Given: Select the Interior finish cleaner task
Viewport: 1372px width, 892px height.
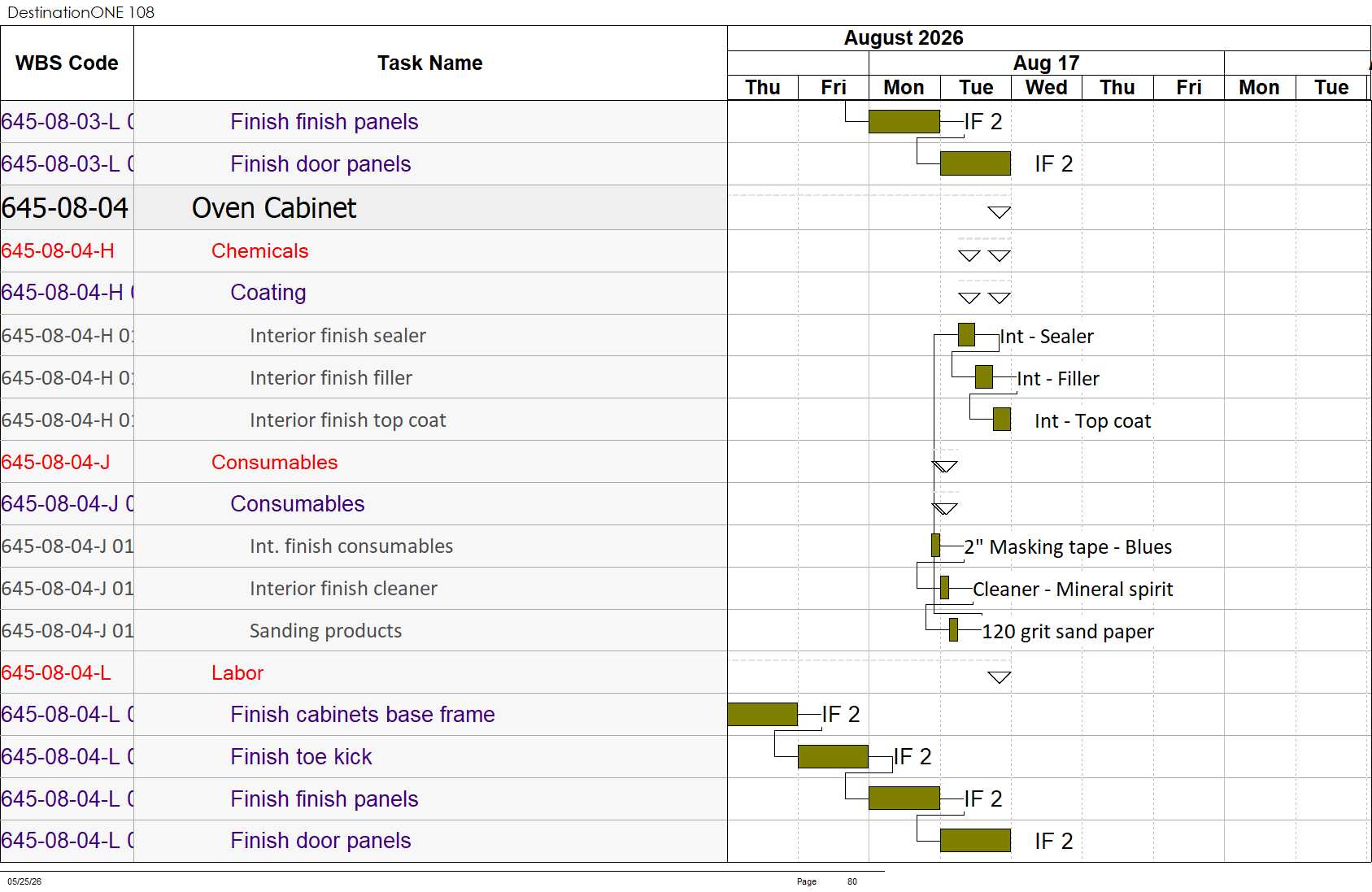Looking at the screenshot, I should coord(343,589).
